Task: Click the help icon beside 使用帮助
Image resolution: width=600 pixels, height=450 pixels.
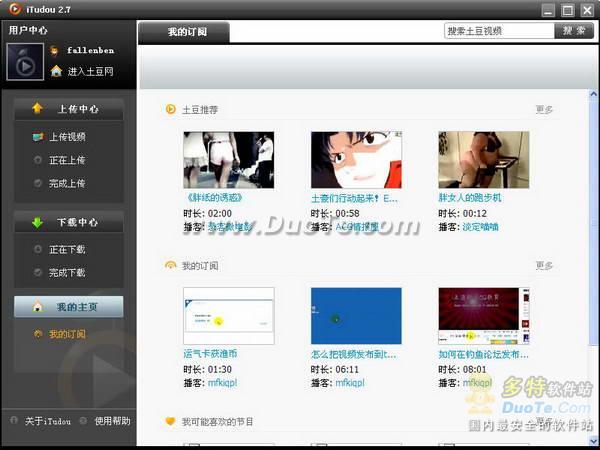Action: pyautogui.click(x=83, y=421)
